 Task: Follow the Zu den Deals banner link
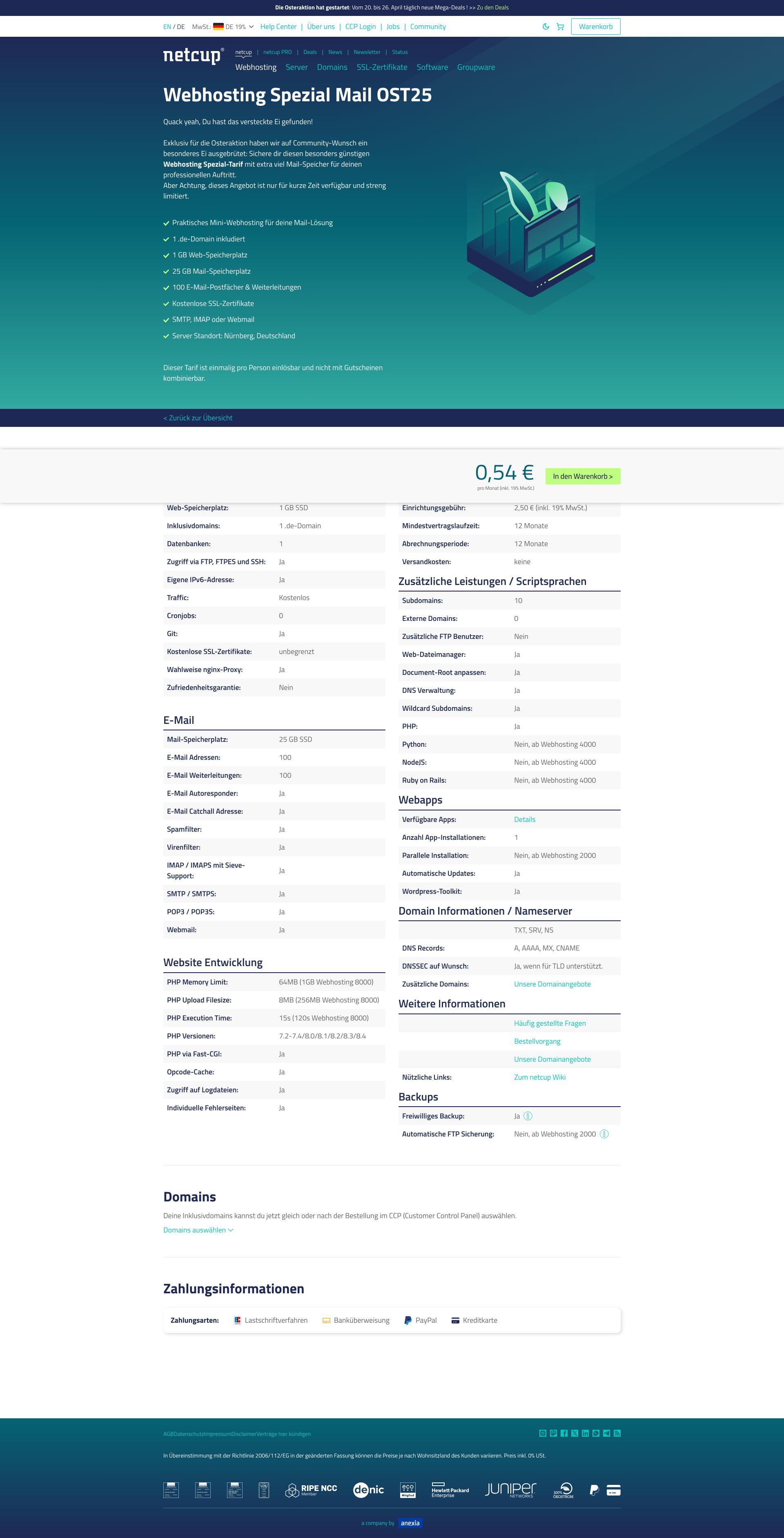(x=492, y=8)
